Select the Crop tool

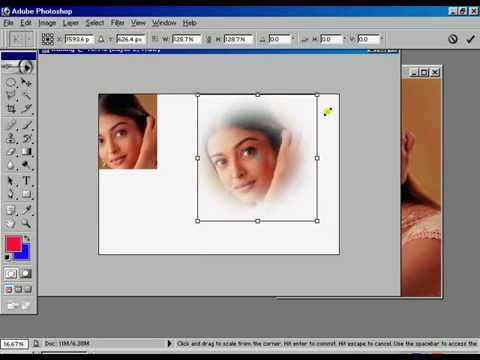[11, 109]
